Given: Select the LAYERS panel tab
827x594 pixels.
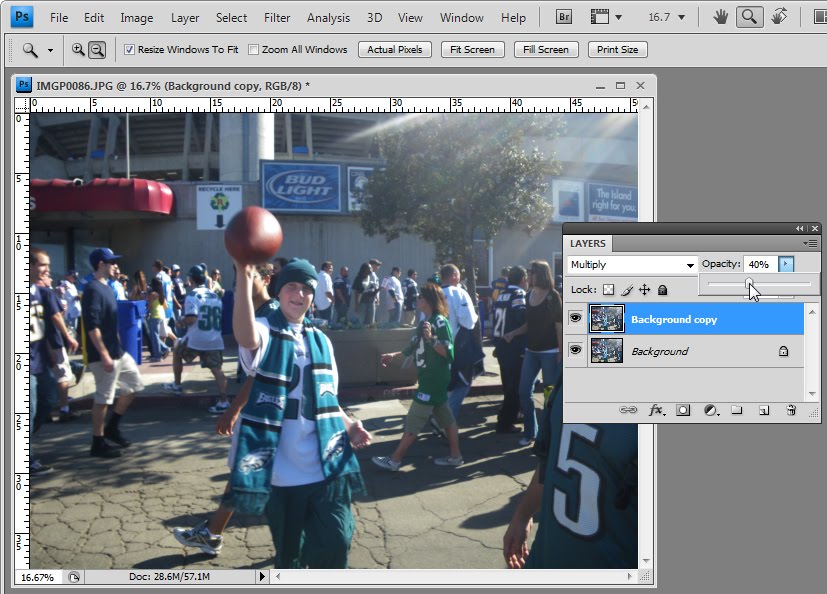Looking at the screenshot, I should (x=588, y=243).
